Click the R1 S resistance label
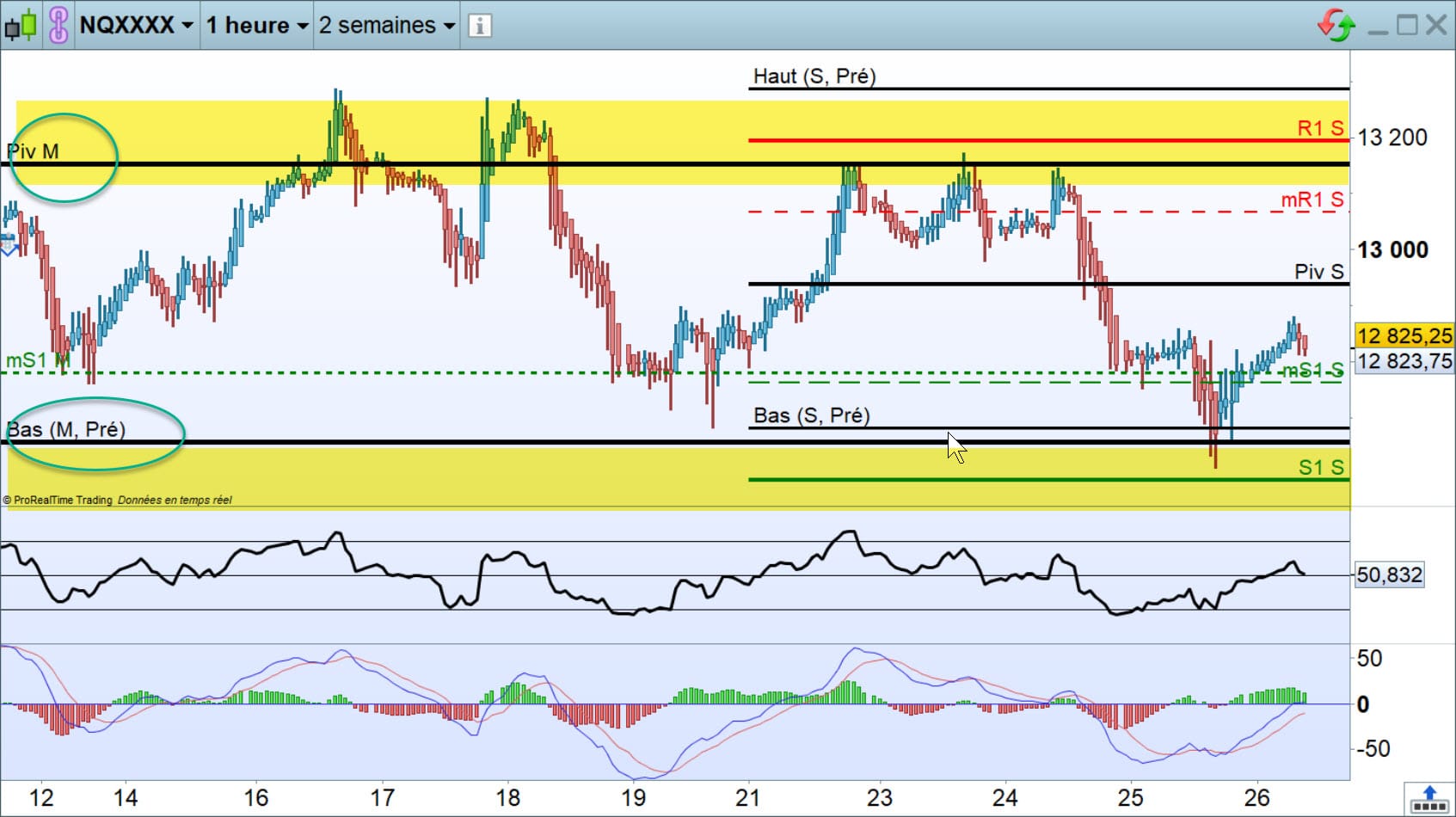The image size is (1456, 817). point(1320,128)
